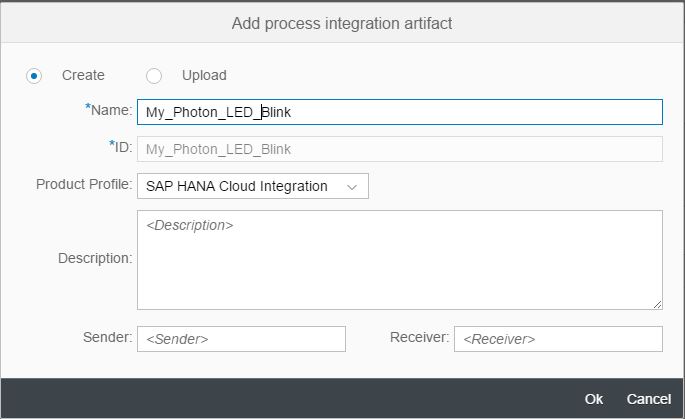Focus the Description text area
Image resolution: width=685 pixels, height=419 pixels.
pos(400,260)
